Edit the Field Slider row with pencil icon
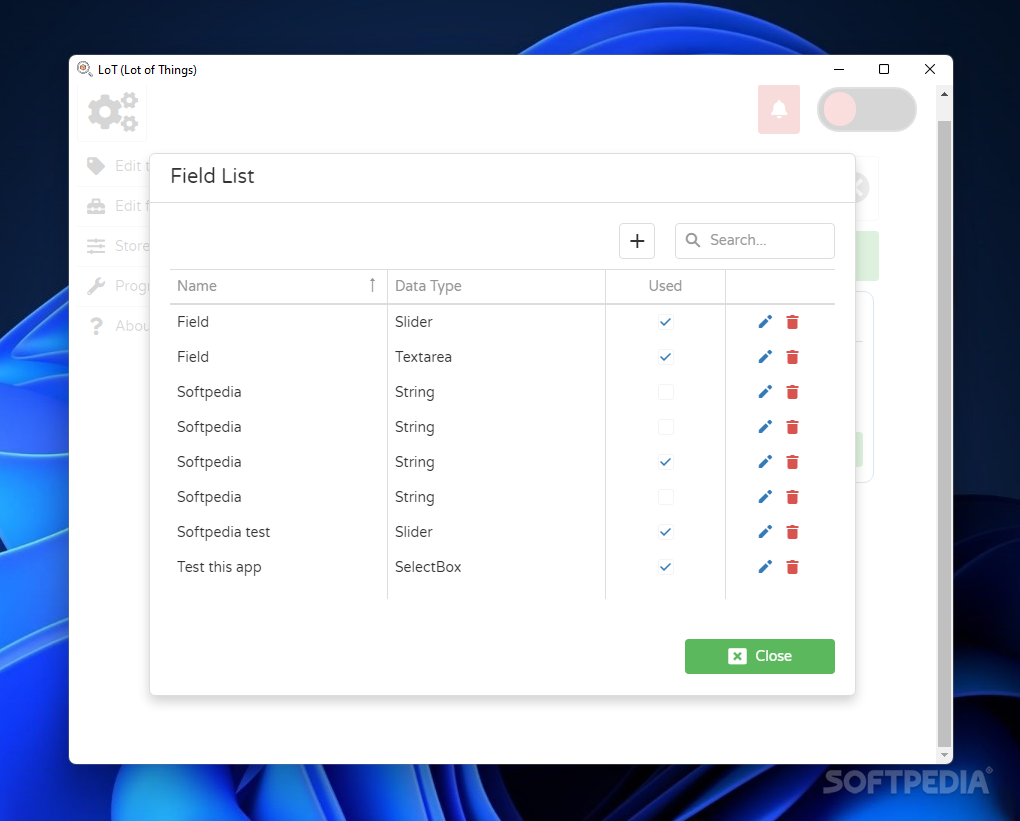The width and height of the screenshot is (1020, 821). 765,322
